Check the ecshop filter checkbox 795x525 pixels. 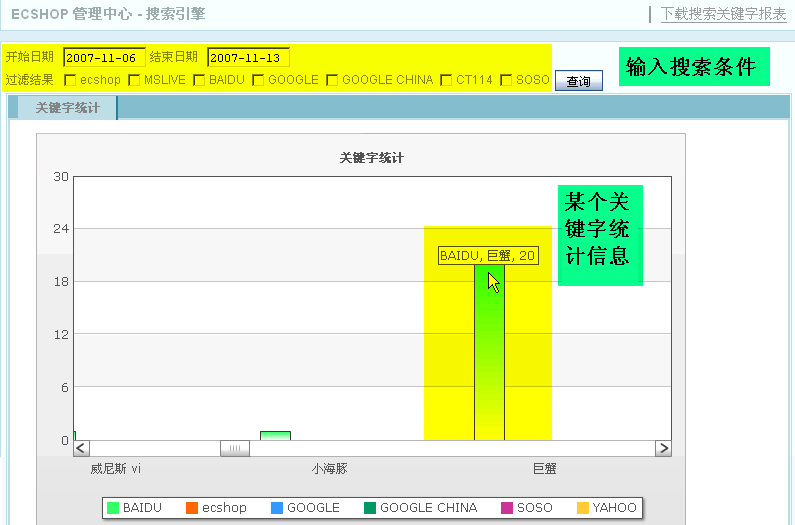(71, 80)
